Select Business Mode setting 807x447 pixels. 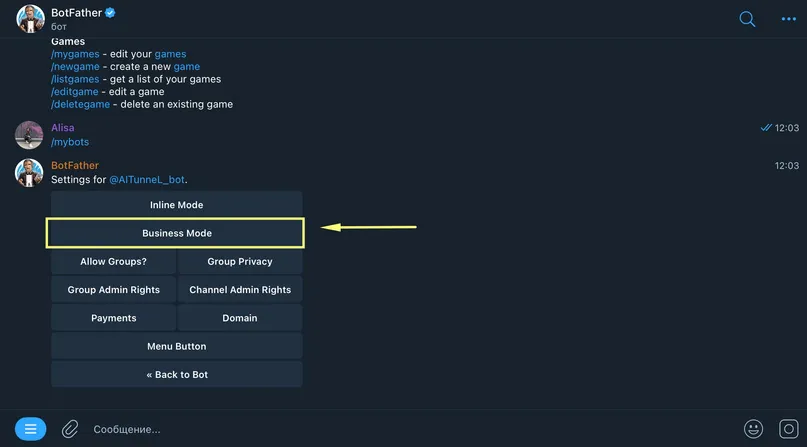[x=177, y=233]
